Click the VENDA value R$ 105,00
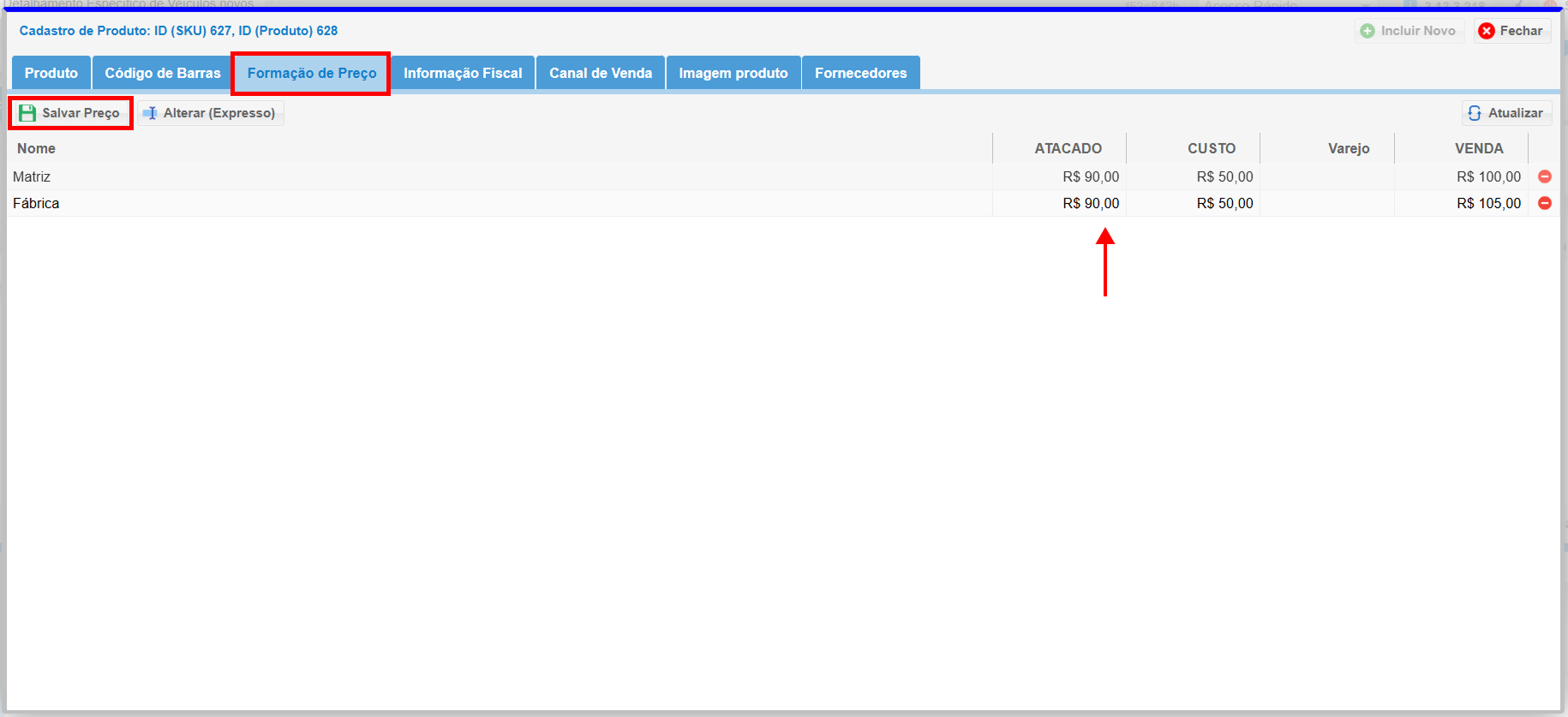This screenshot has width=1568, height=717. click(1488, 203)
